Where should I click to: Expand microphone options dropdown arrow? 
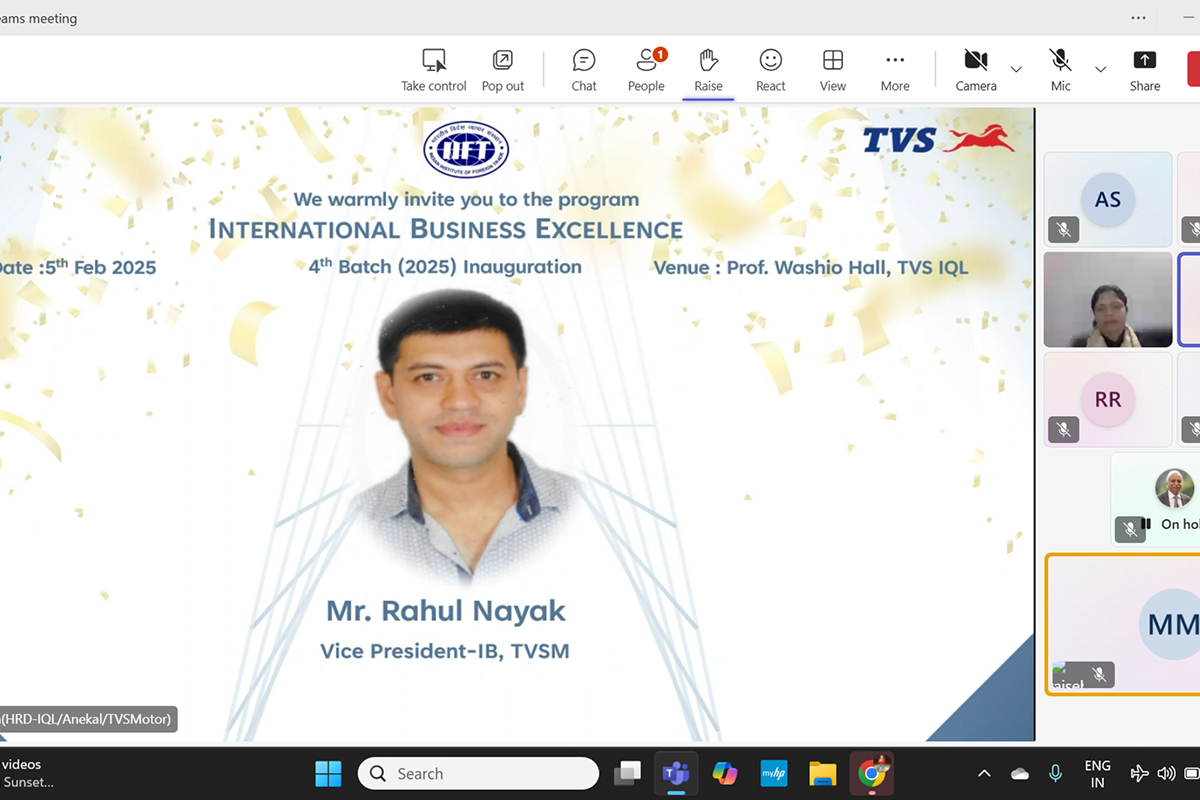(1100, 70)
